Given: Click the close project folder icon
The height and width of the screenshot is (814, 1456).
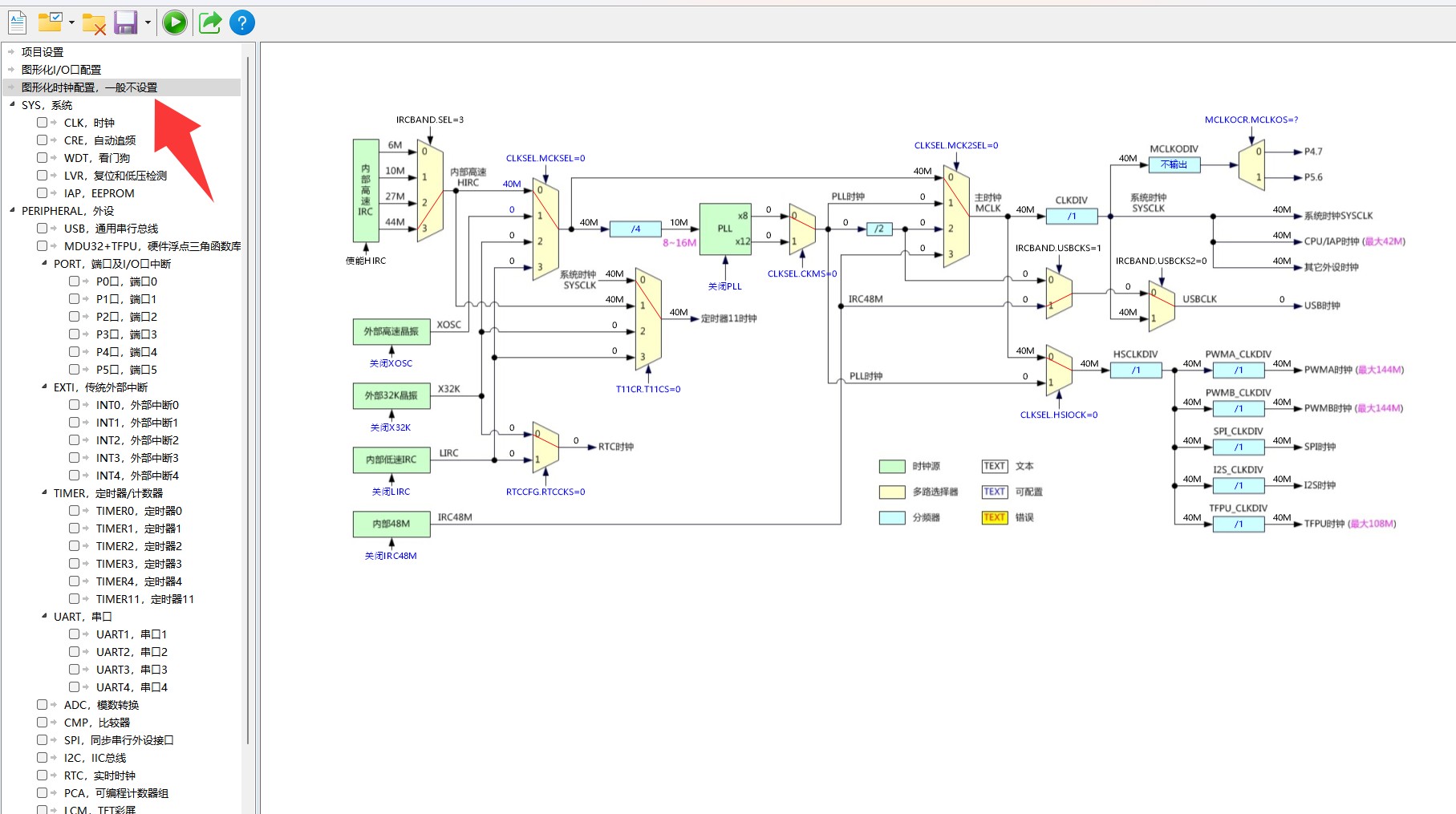Looking at the screenshot, I should pos(94,24).
